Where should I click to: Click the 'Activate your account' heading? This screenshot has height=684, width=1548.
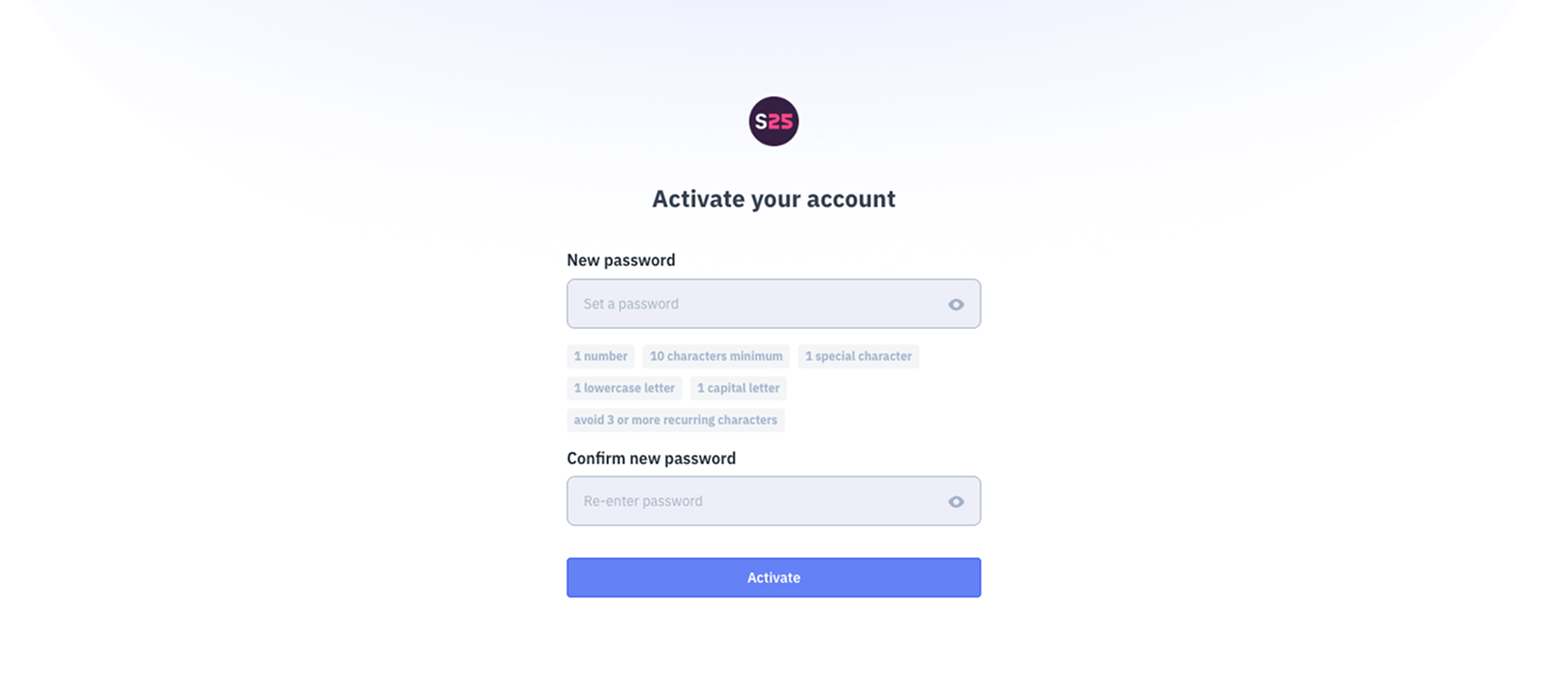[773, 199]
